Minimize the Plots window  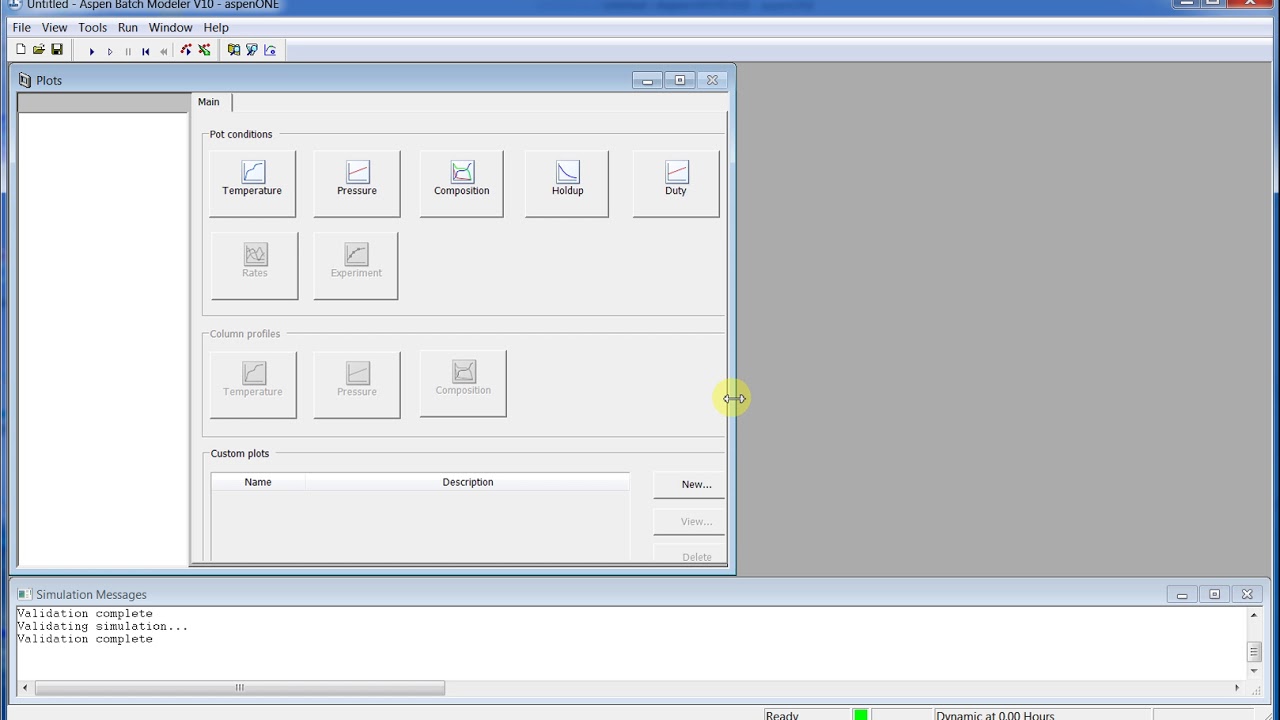(647, 80)
